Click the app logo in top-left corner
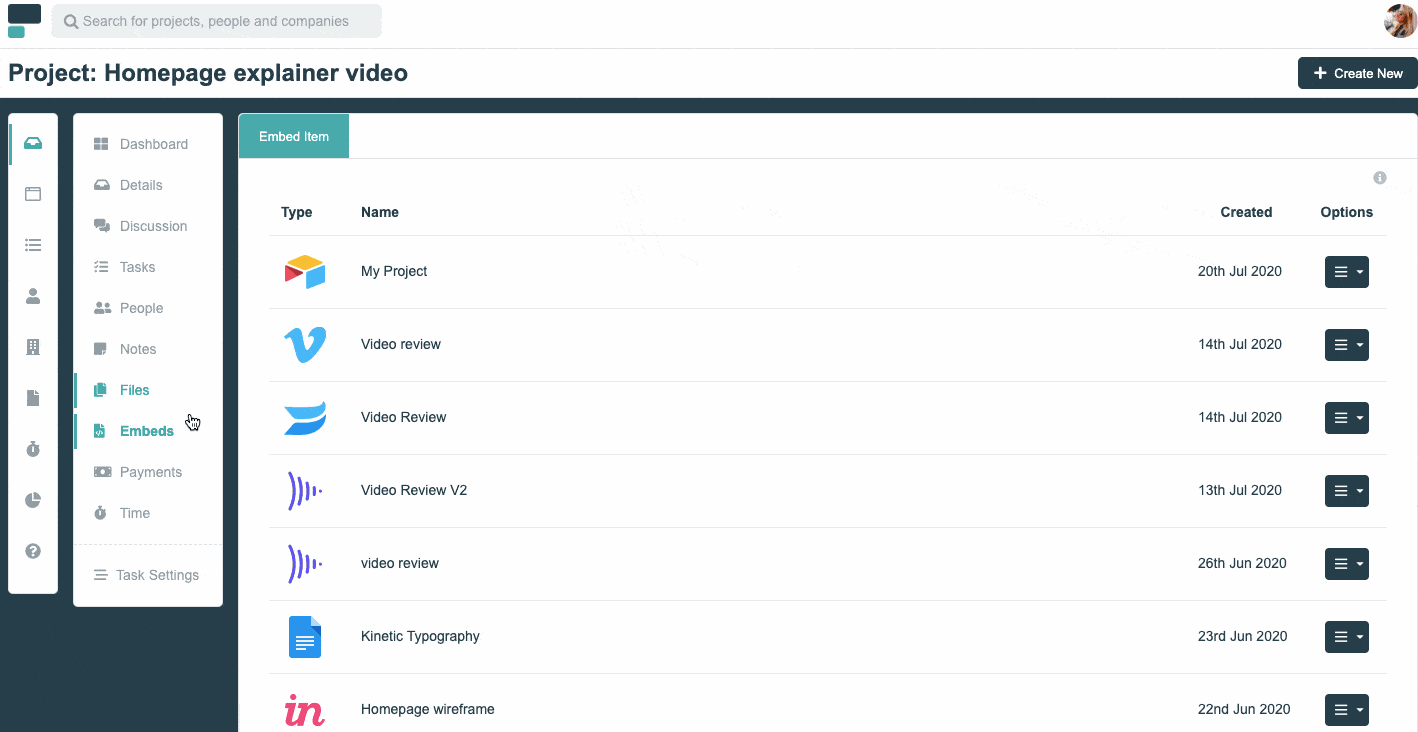The image size is (1418, 732). (x=24, y=21)
